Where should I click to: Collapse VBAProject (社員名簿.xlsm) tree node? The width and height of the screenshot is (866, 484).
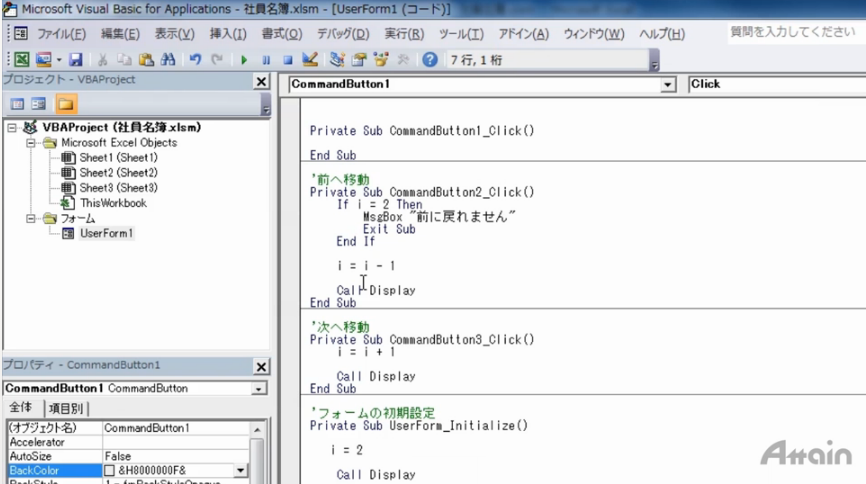tap(12, 128)
